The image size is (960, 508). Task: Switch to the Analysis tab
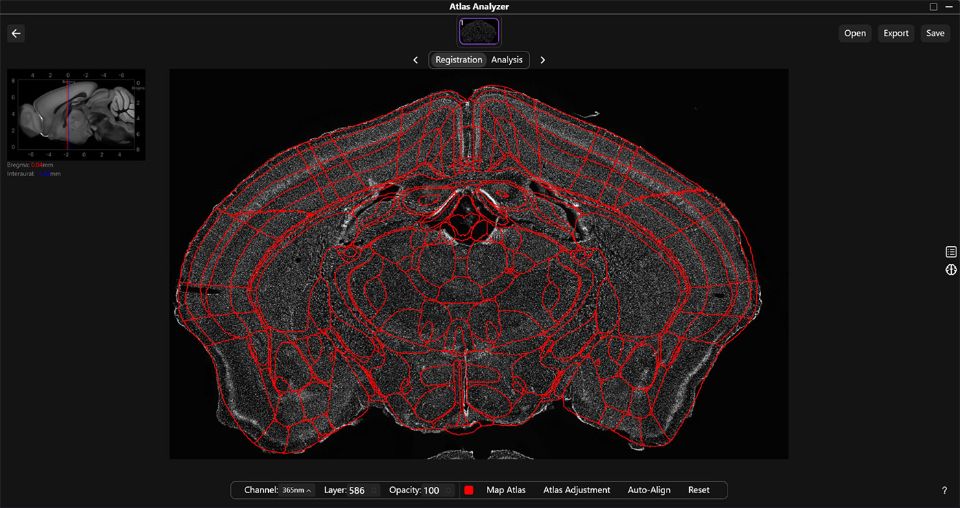coord(507,60)
